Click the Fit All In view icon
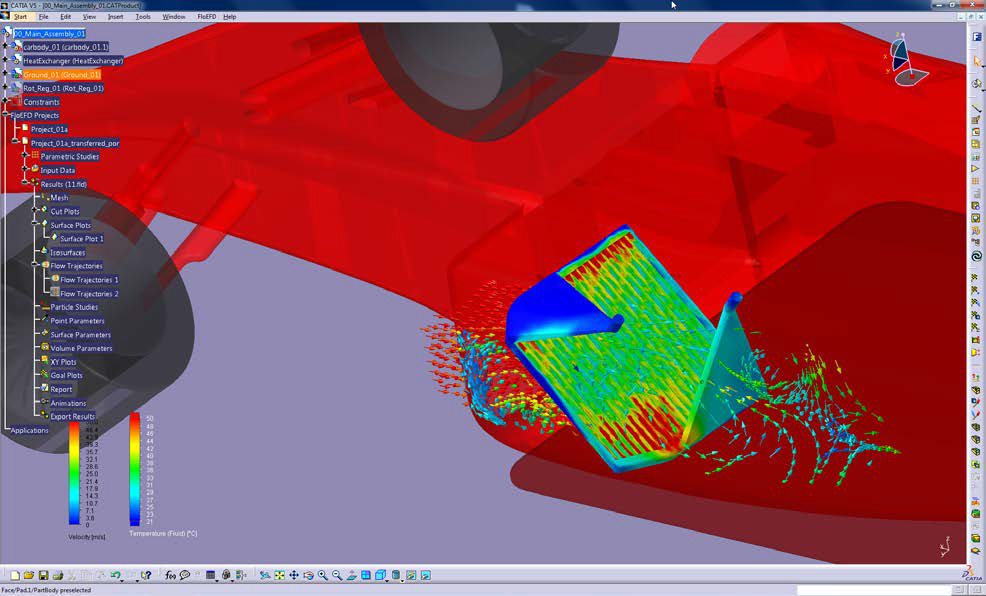The height and width of the screenshot is (596, 986). [279, 575]
